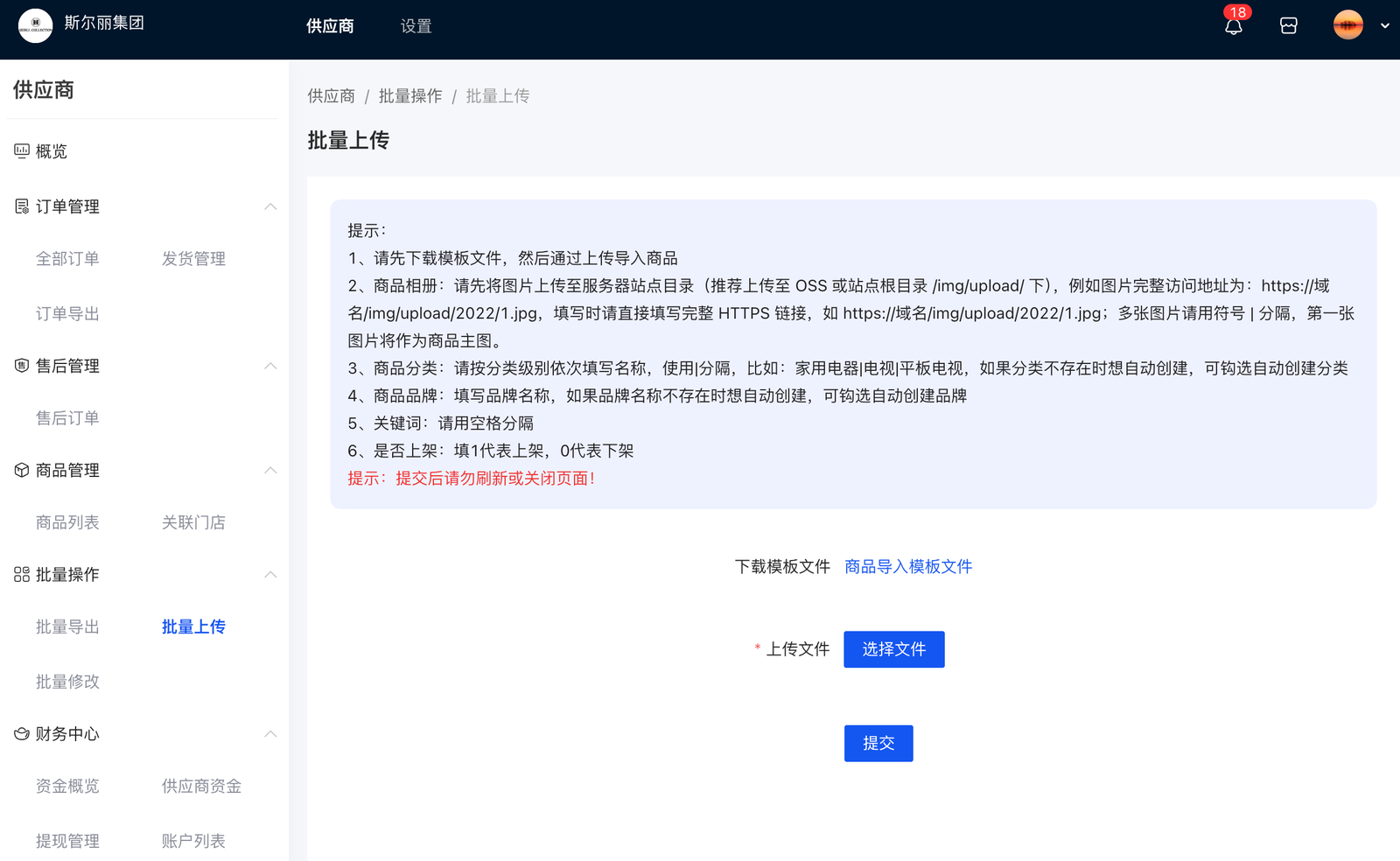Download the 商品导入模板文件 template link

(907, 567)
